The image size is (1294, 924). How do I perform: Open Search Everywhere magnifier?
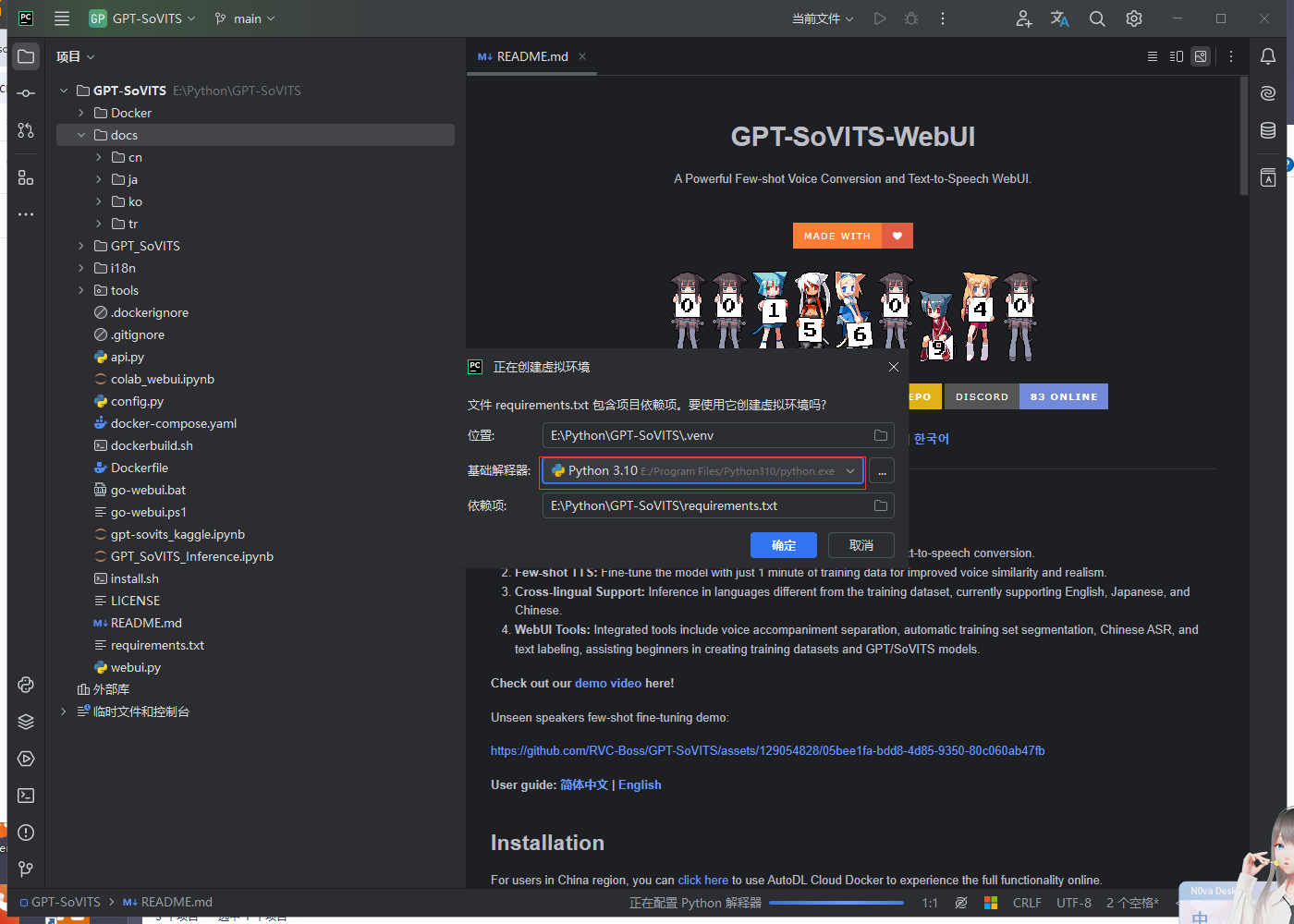pyautogui.click(x=1097, y=18)
